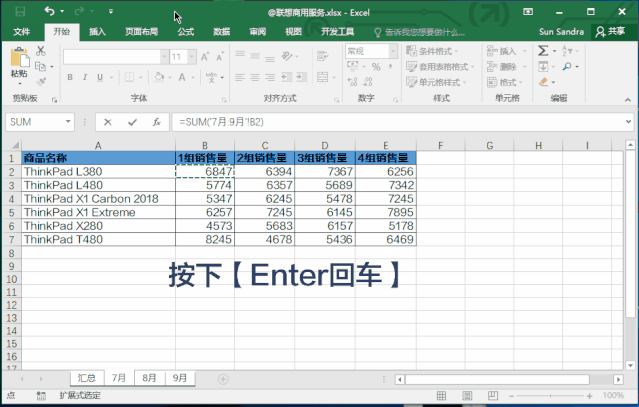Apply percent style format
The width and height of the screenshot is (639, 407).
(376, 67)
